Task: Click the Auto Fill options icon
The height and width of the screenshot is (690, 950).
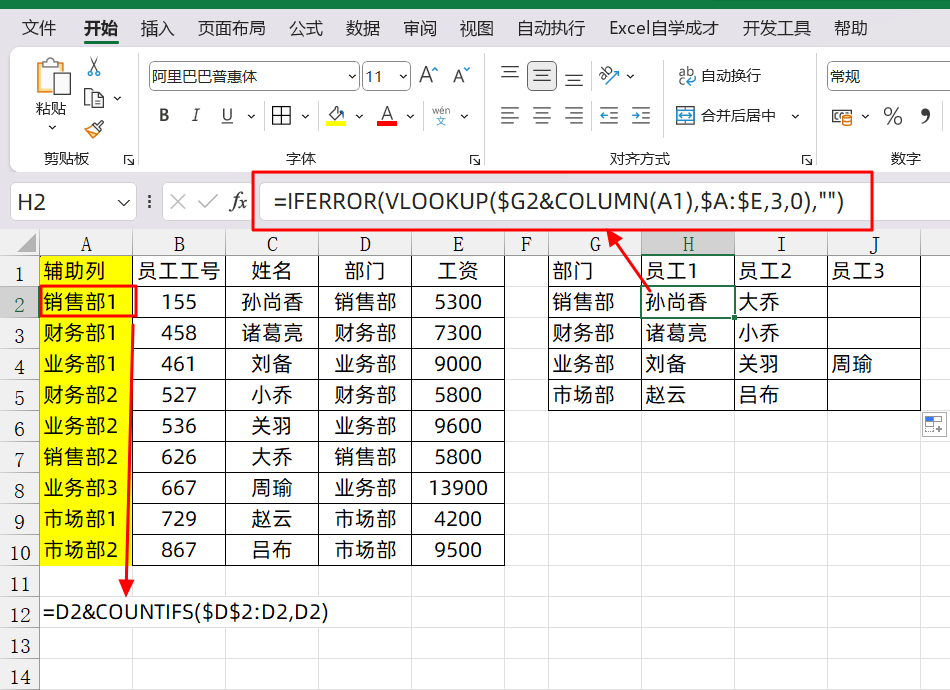Action: (934, 424)
